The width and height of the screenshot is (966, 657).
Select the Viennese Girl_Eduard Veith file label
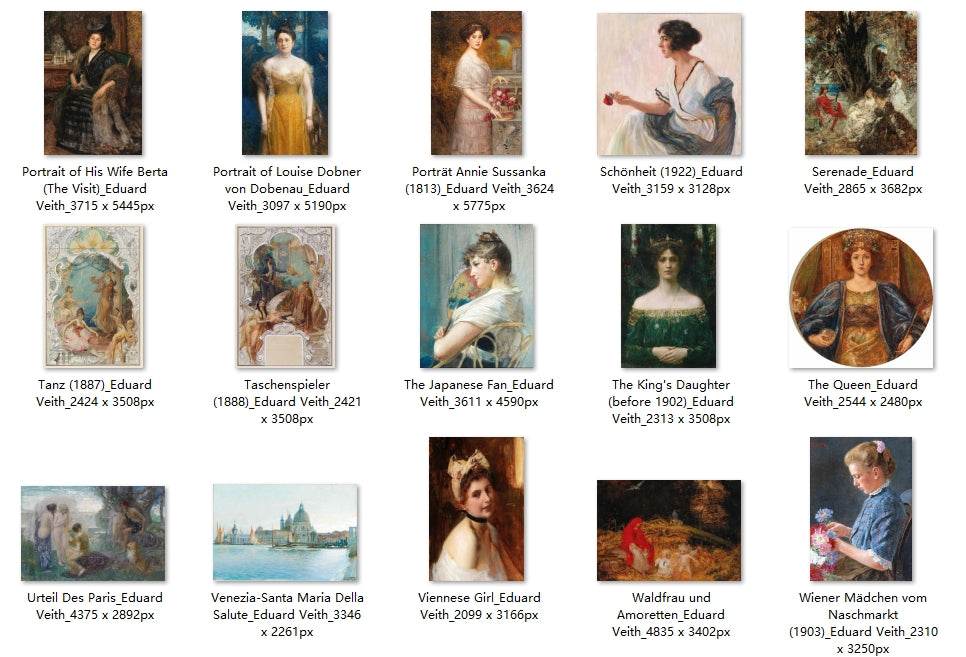pos(479,606)
